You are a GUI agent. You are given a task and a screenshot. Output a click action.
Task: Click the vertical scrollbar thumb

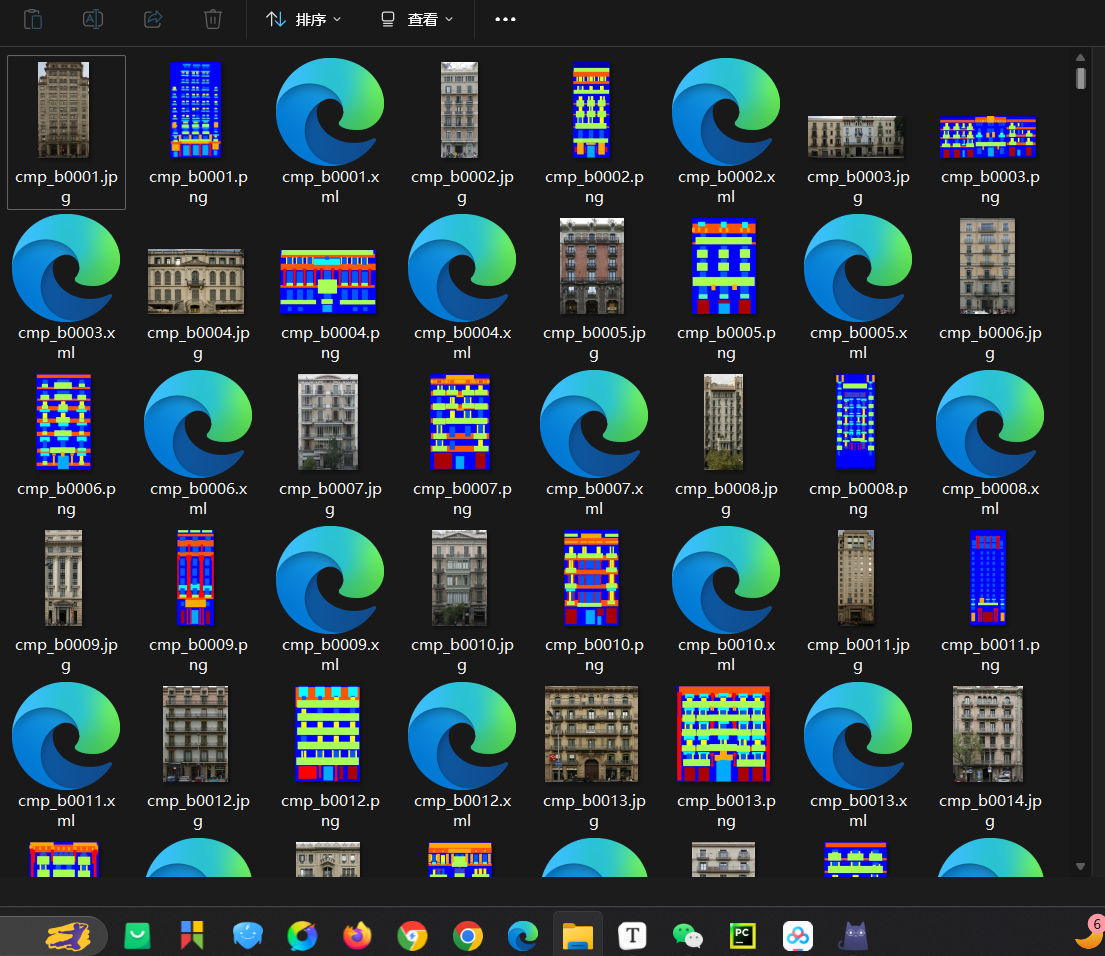click(1080, 77)
